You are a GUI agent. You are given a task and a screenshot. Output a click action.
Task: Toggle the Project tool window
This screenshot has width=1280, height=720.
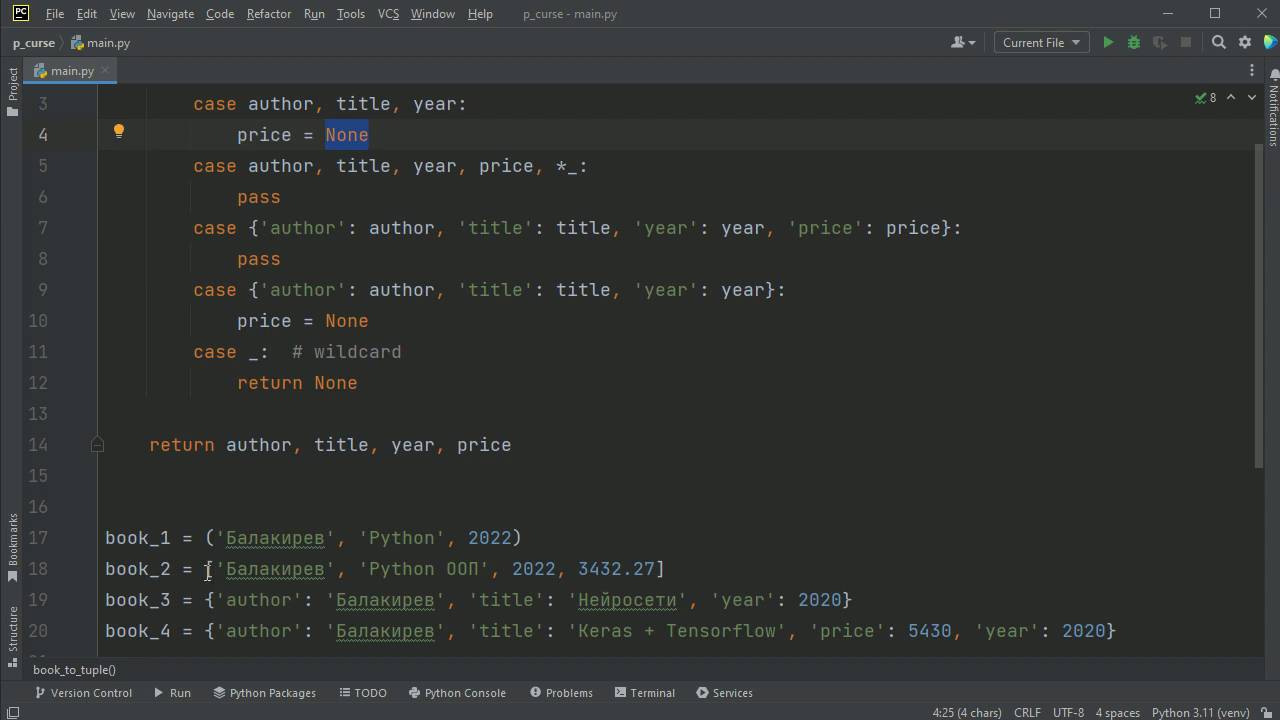pos(13,90)
